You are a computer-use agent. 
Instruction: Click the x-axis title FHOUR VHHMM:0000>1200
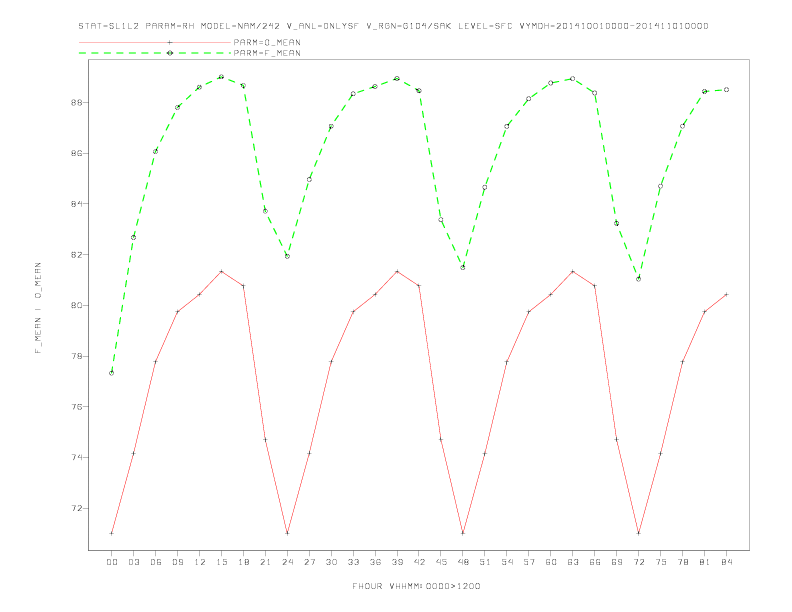tap(416, 586)
